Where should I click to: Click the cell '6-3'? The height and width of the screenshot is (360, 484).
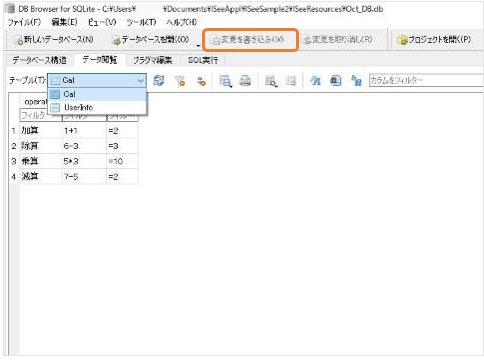84,146
